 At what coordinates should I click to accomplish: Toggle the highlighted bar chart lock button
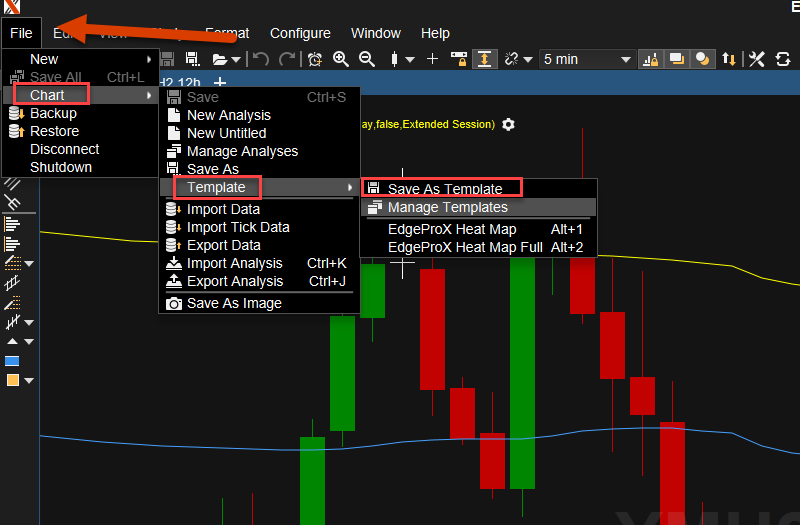[650, 59]
